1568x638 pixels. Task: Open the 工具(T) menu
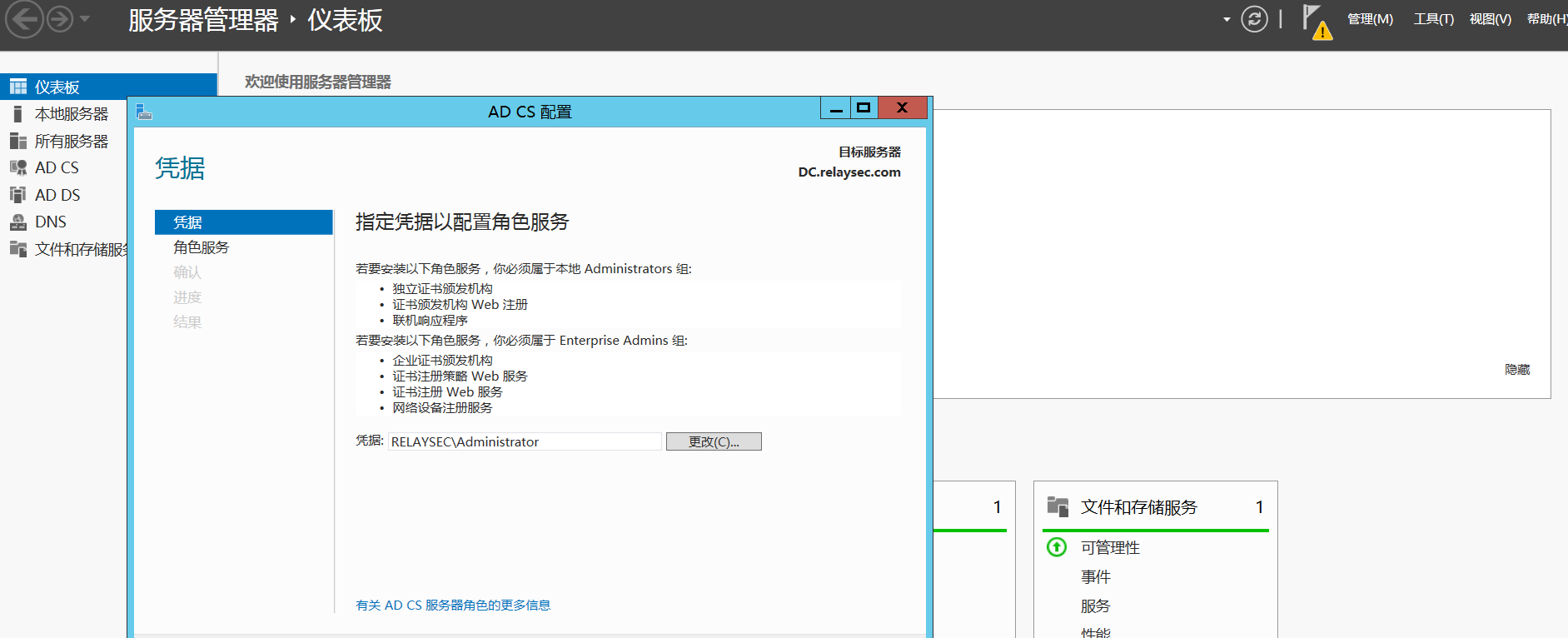click(x=1433, y=19)
